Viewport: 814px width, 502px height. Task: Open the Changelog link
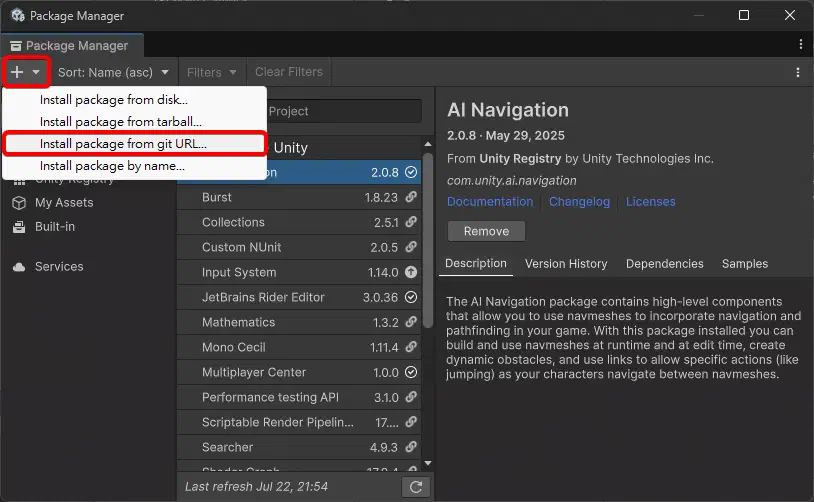point(579,202)
